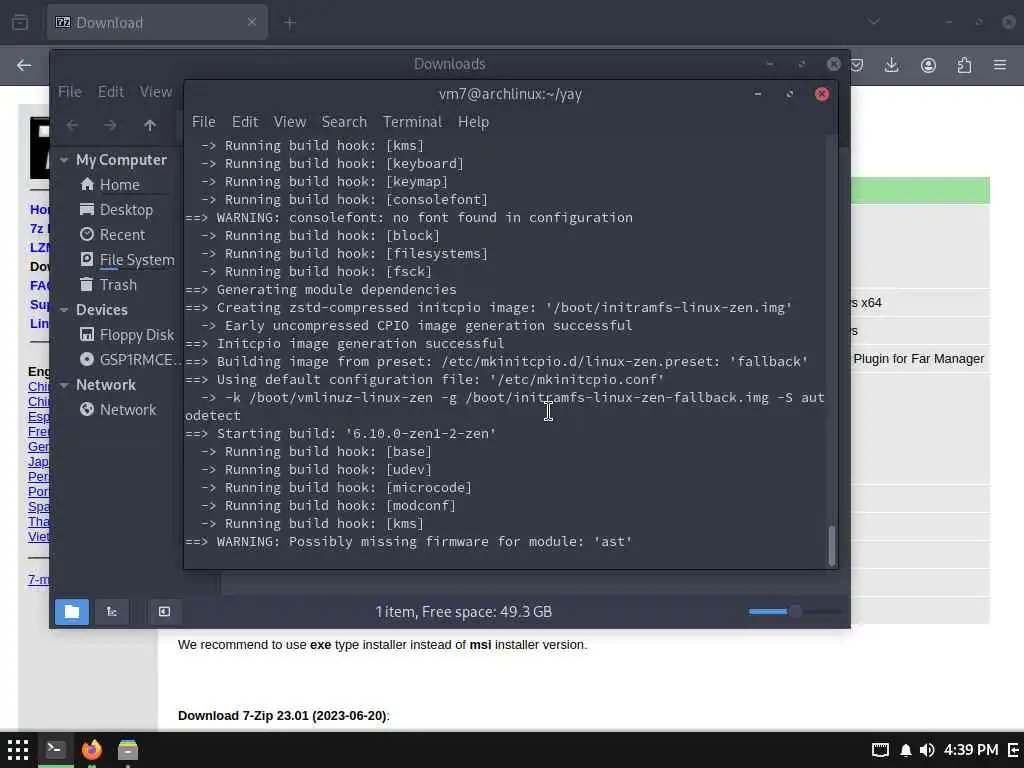Open terminal's View menu
Screen dimensions: 1024x768
pyautogui.click(x=289, y=122)
